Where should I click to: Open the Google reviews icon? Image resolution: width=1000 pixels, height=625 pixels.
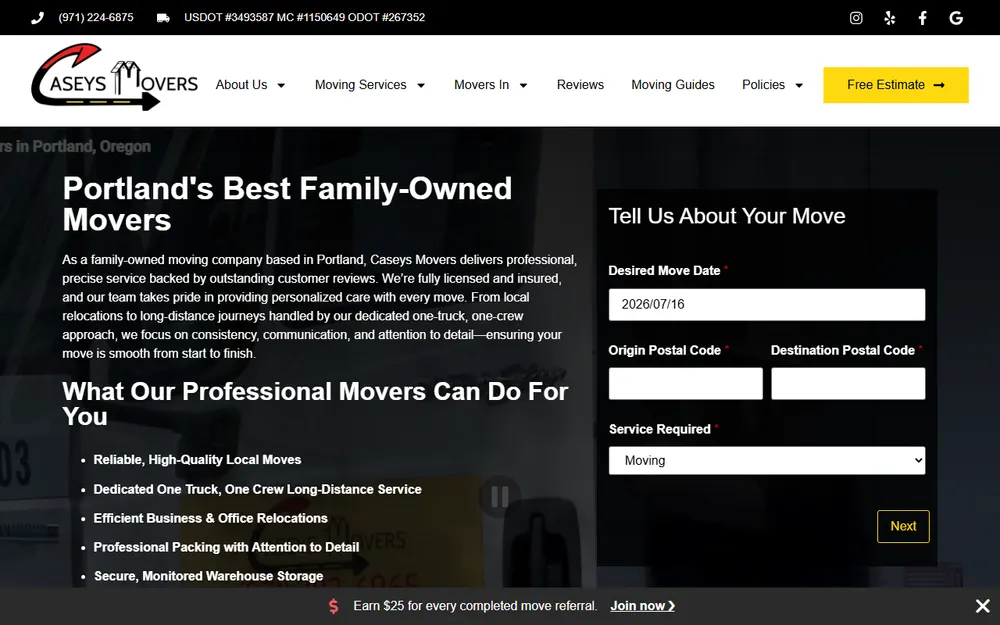coord(955,18)
